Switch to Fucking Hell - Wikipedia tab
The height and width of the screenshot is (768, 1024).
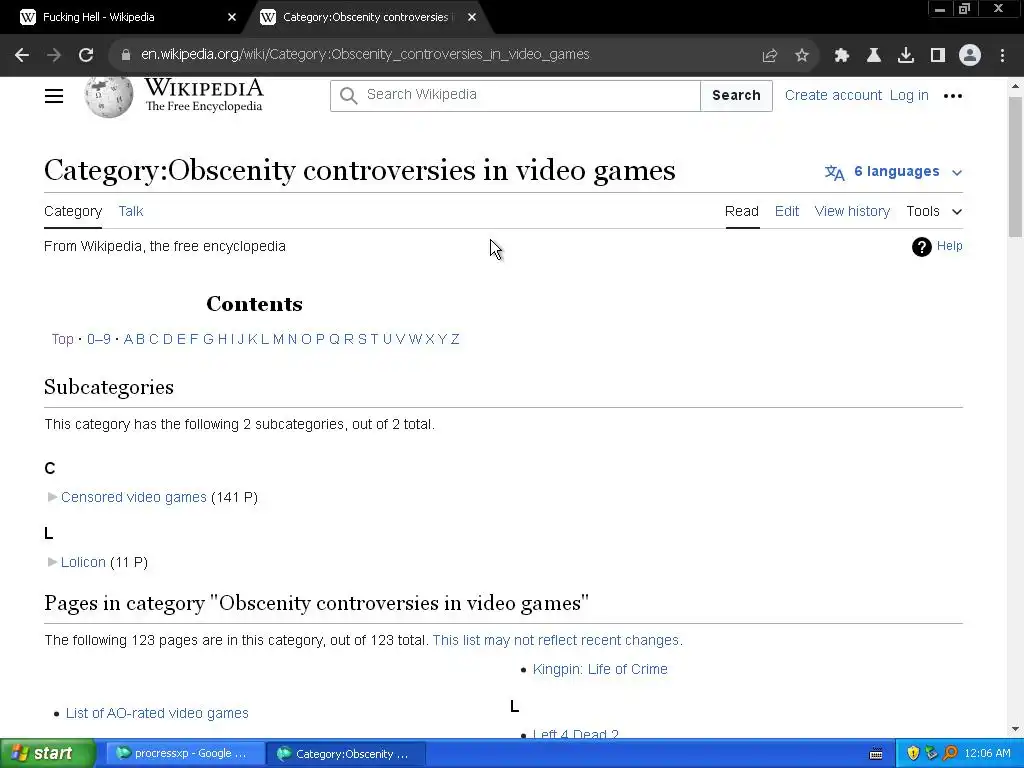point(124,18)
